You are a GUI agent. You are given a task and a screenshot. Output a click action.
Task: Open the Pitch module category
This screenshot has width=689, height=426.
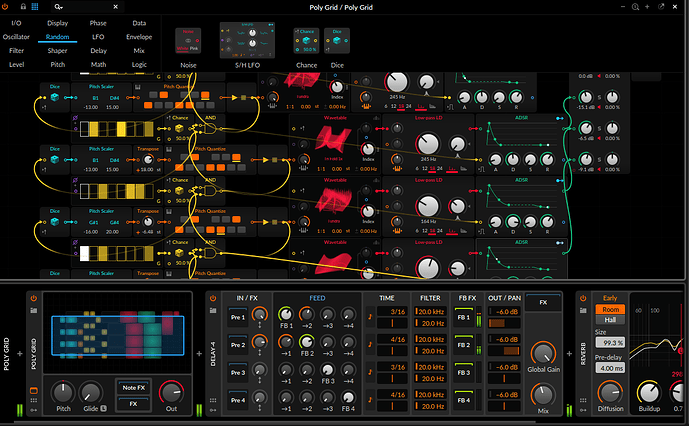[58, 65]
